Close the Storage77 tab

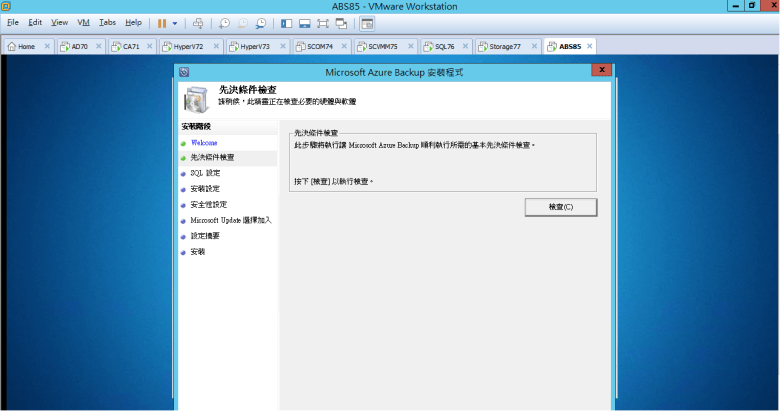533,46
